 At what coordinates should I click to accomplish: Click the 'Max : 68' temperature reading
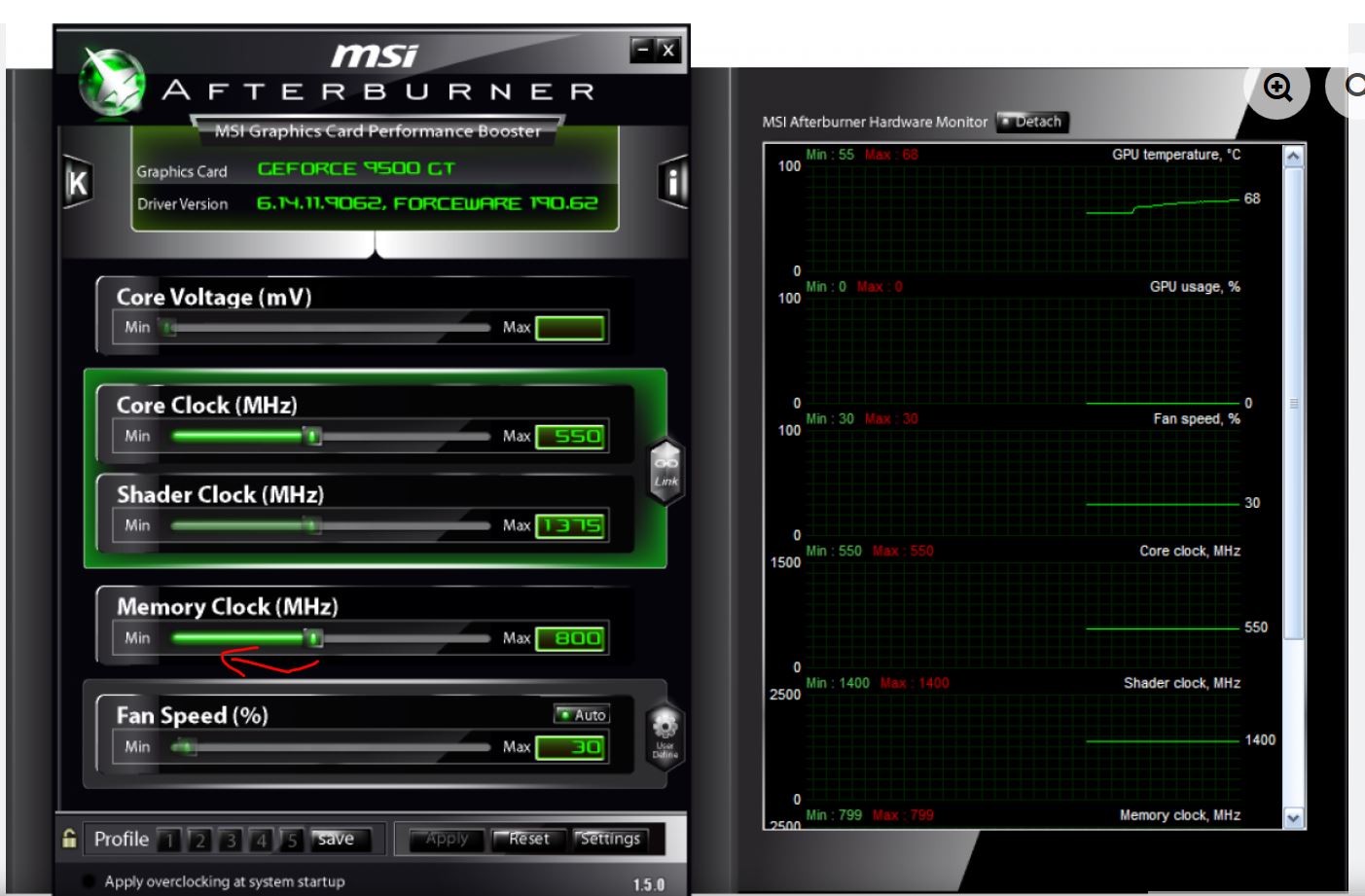[x=891, y=155]
